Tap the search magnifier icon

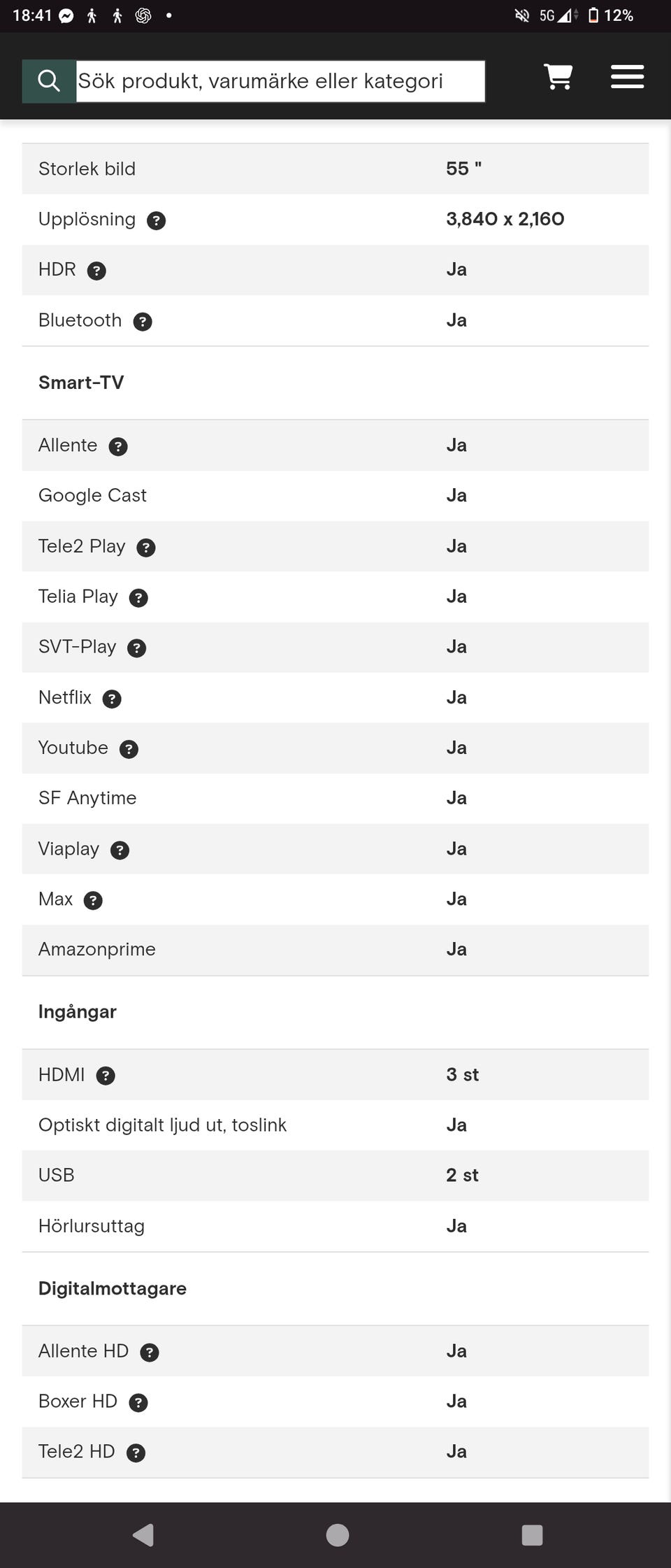point(48,81)
